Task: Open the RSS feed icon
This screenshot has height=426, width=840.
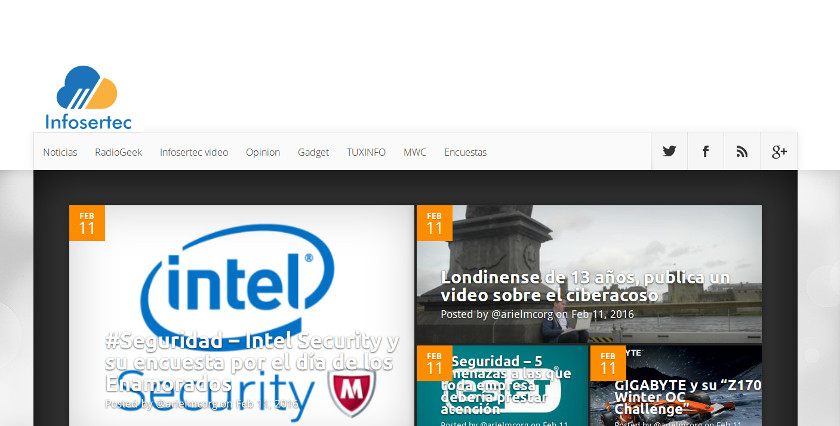Action: click(742, 152)
